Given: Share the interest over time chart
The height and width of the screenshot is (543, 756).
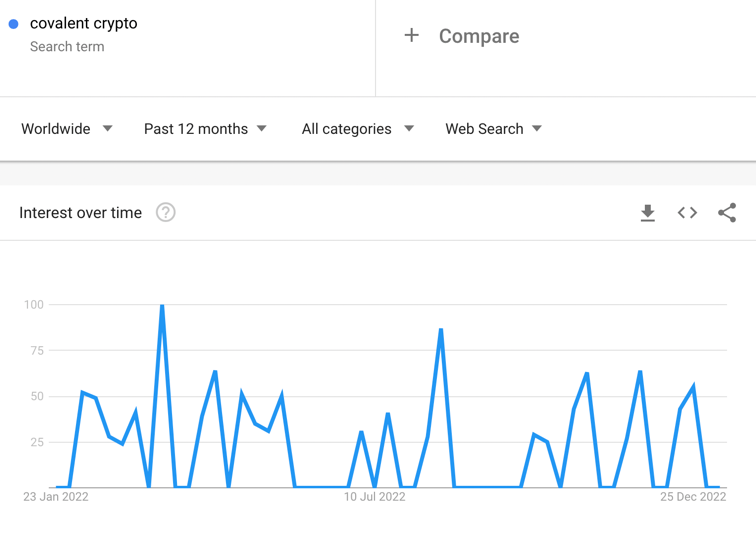Looking at the screenshot, I should 727,213.
